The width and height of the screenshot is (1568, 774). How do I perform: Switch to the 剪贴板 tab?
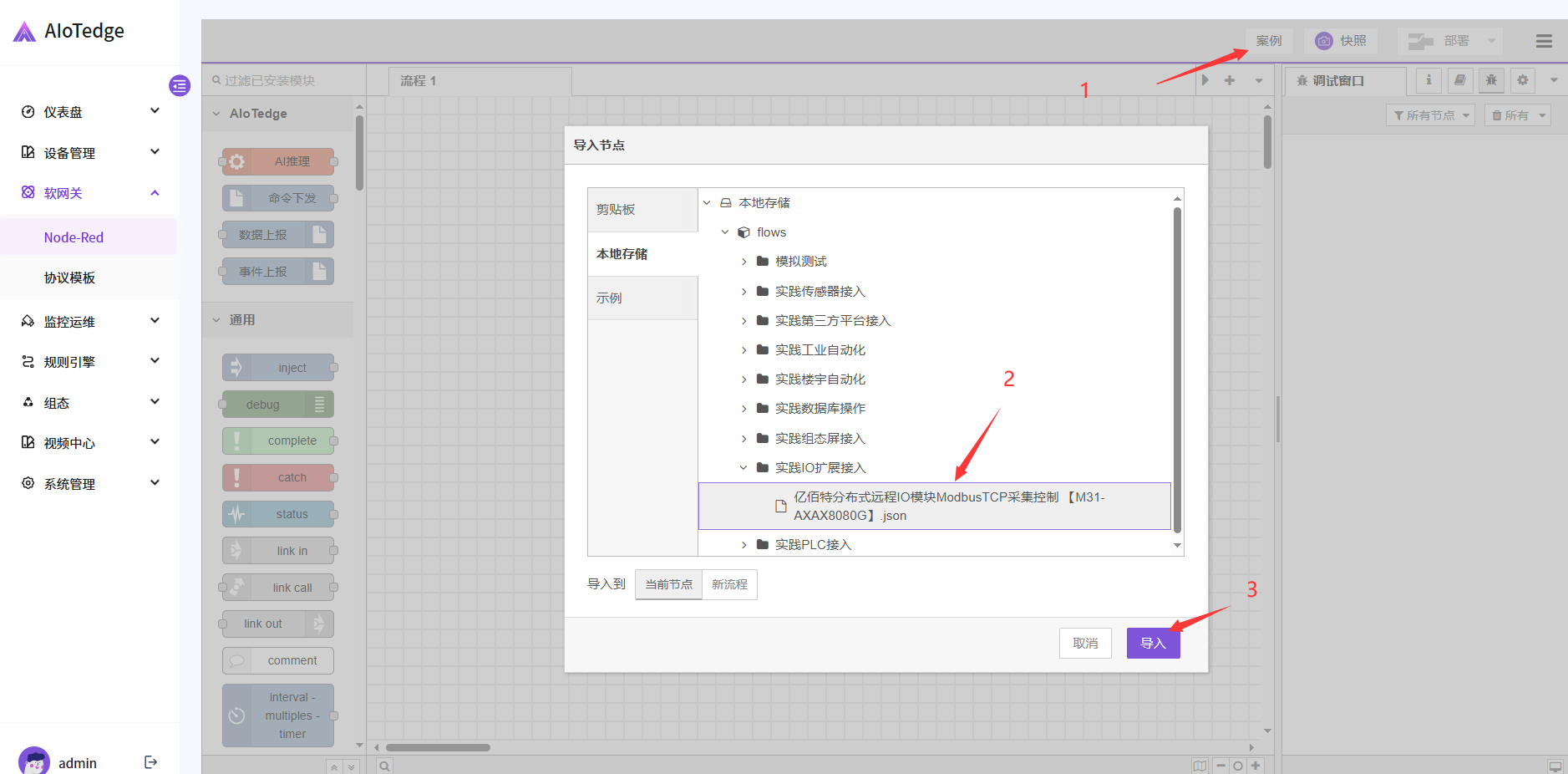coord(642,210)
